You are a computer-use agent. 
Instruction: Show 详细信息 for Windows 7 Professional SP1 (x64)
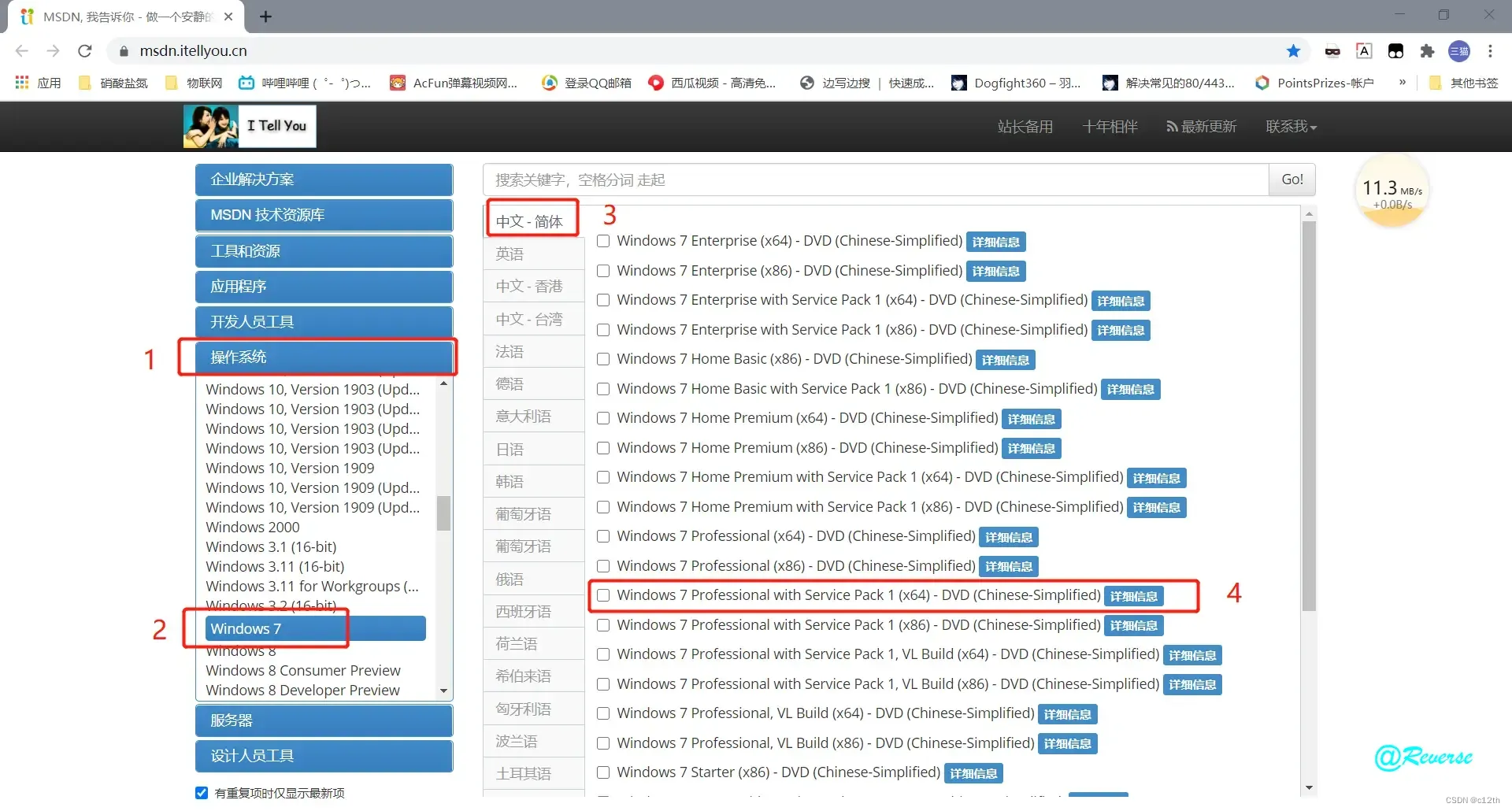1134,597
